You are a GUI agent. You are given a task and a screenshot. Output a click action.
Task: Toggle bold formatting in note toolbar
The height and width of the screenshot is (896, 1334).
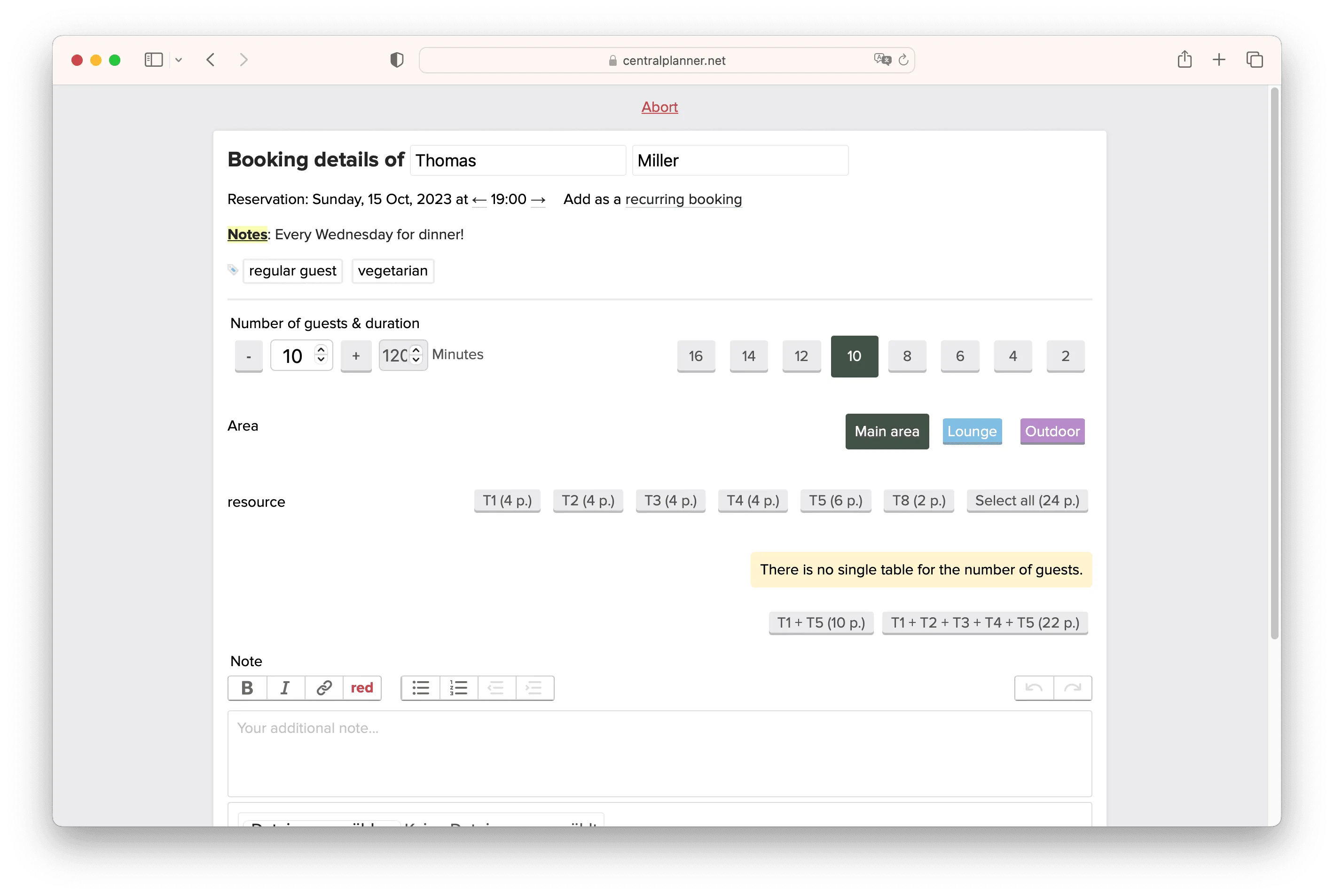pos(247,687)
